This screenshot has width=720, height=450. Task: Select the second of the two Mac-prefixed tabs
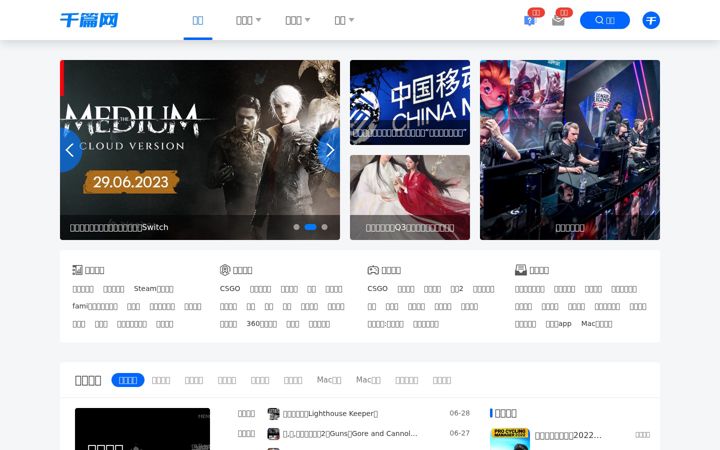(368, 380)
